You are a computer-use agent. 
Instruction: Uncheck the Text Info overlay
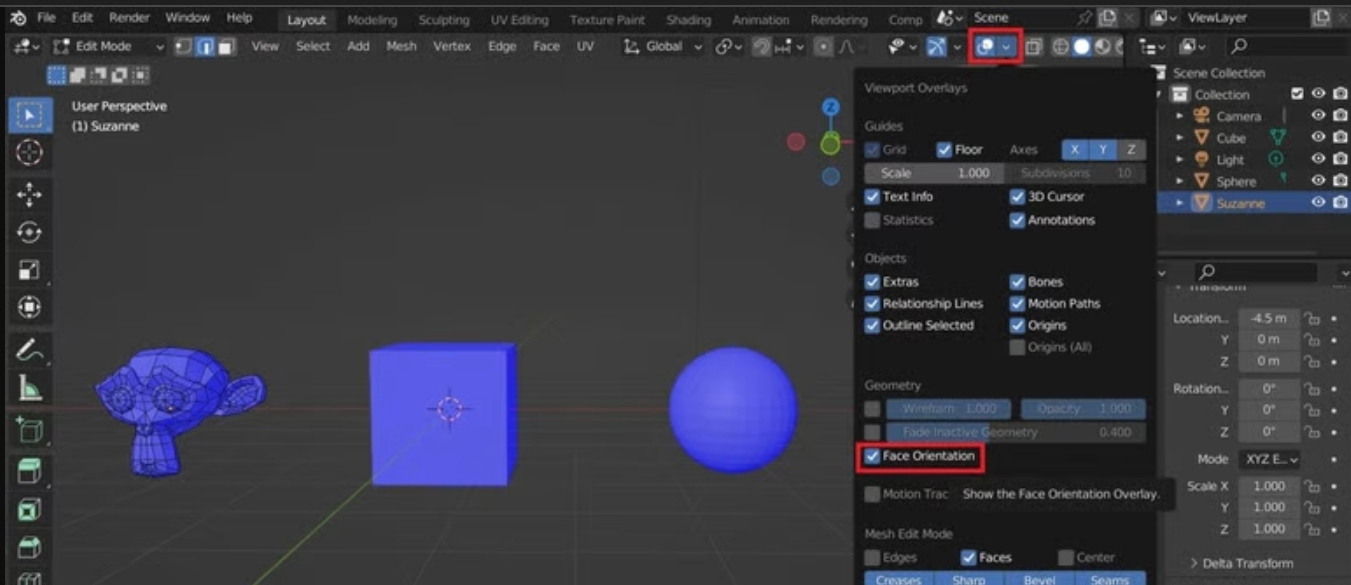(x=873, y=197)
